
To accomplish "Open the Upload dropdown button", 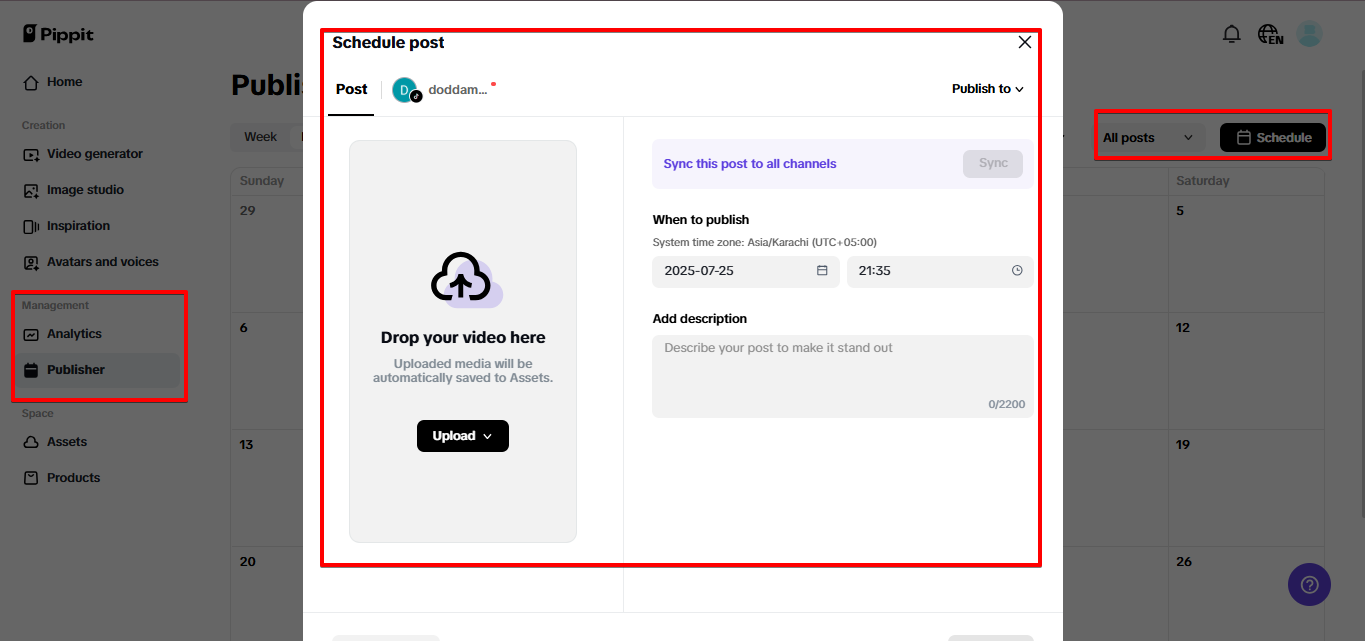I will [462, 436].
